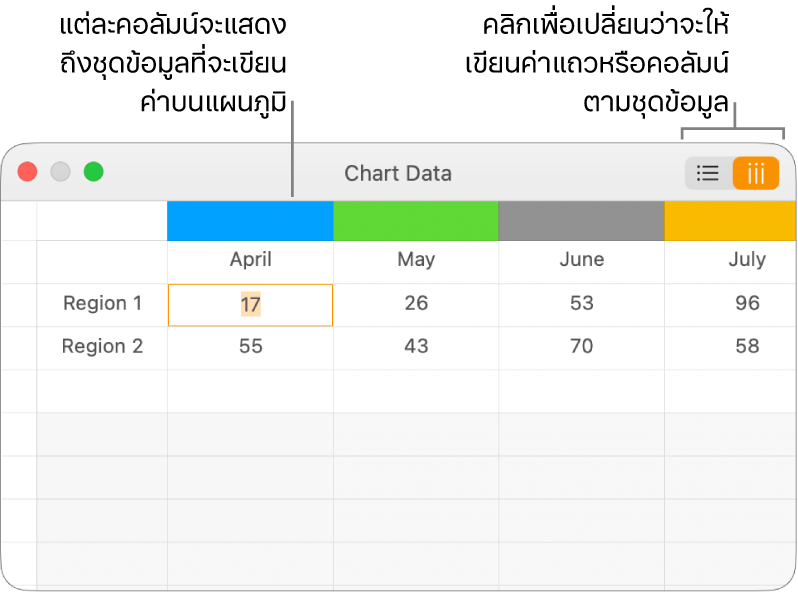
Task: Select the yellow July color bar
Action: coord(731,221)
